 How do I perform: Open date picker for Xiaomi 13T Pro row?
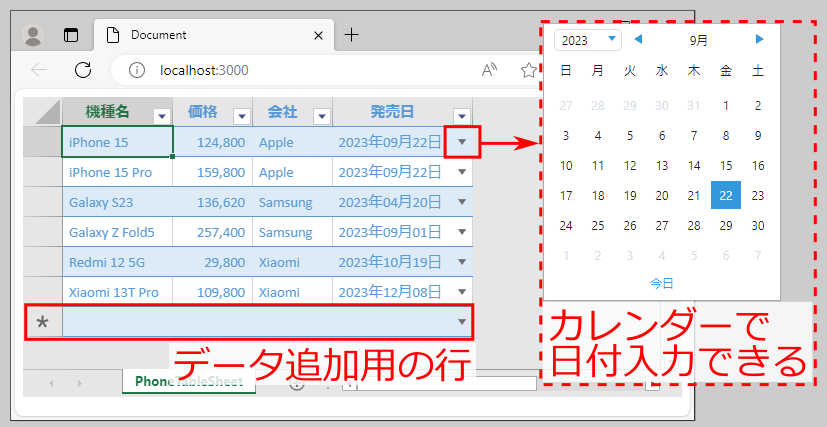tap(462, 292)
